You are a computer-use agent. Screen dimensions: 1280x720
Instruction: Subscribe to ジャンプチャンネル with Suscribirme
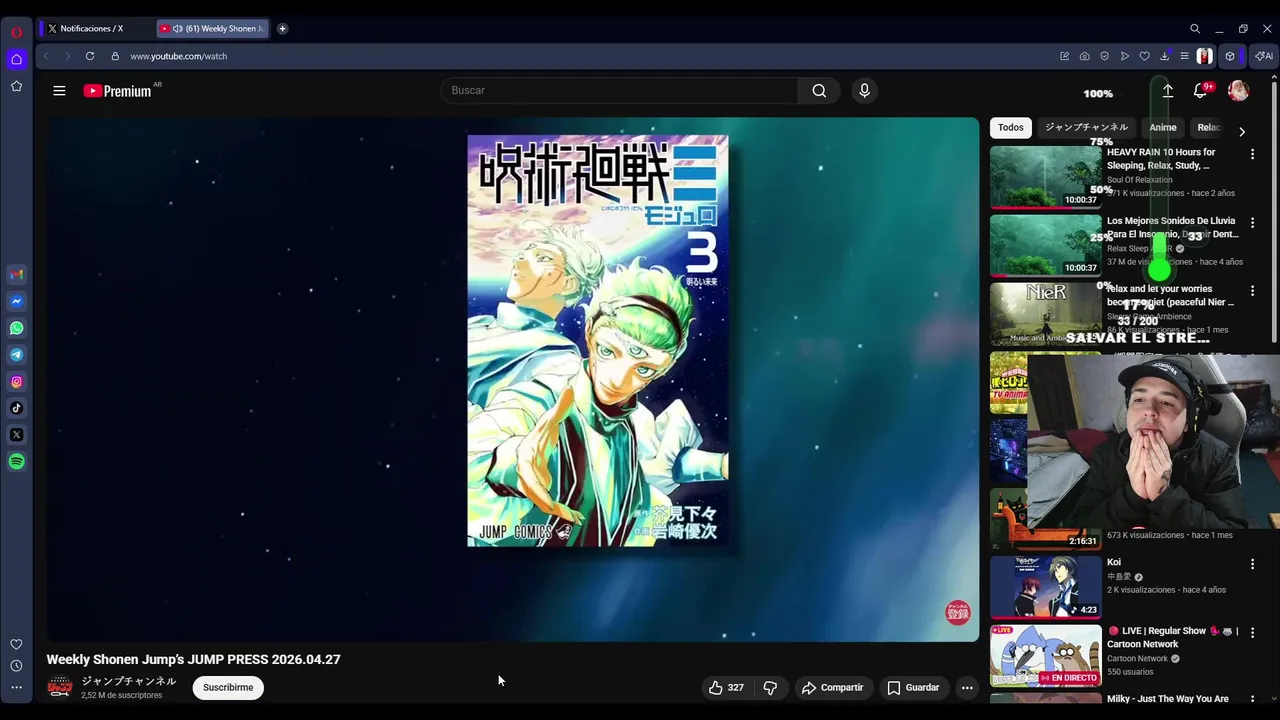tap(228, 688)
